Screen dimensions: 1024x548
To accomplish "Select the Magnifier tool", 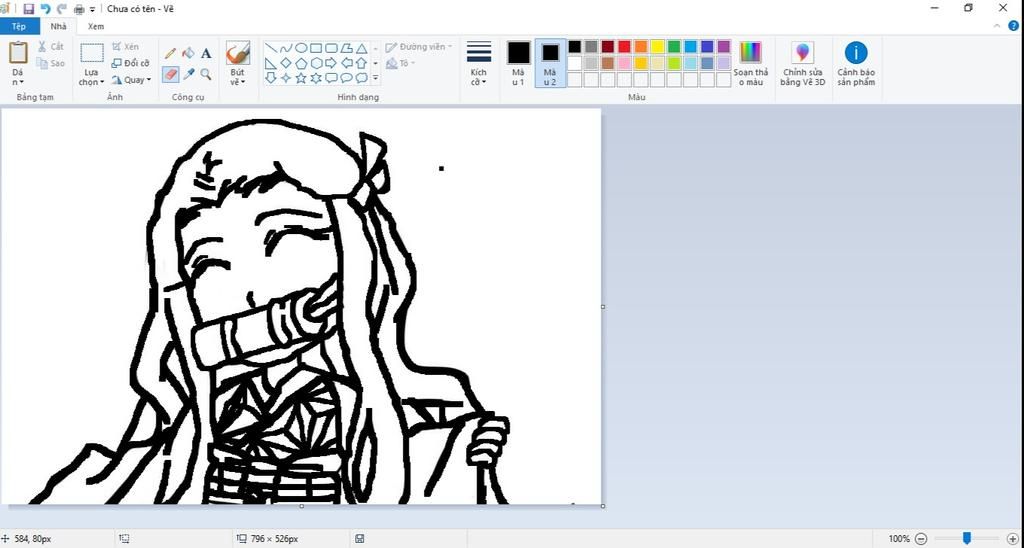I will pyautogui.click(x=206, y=74).
